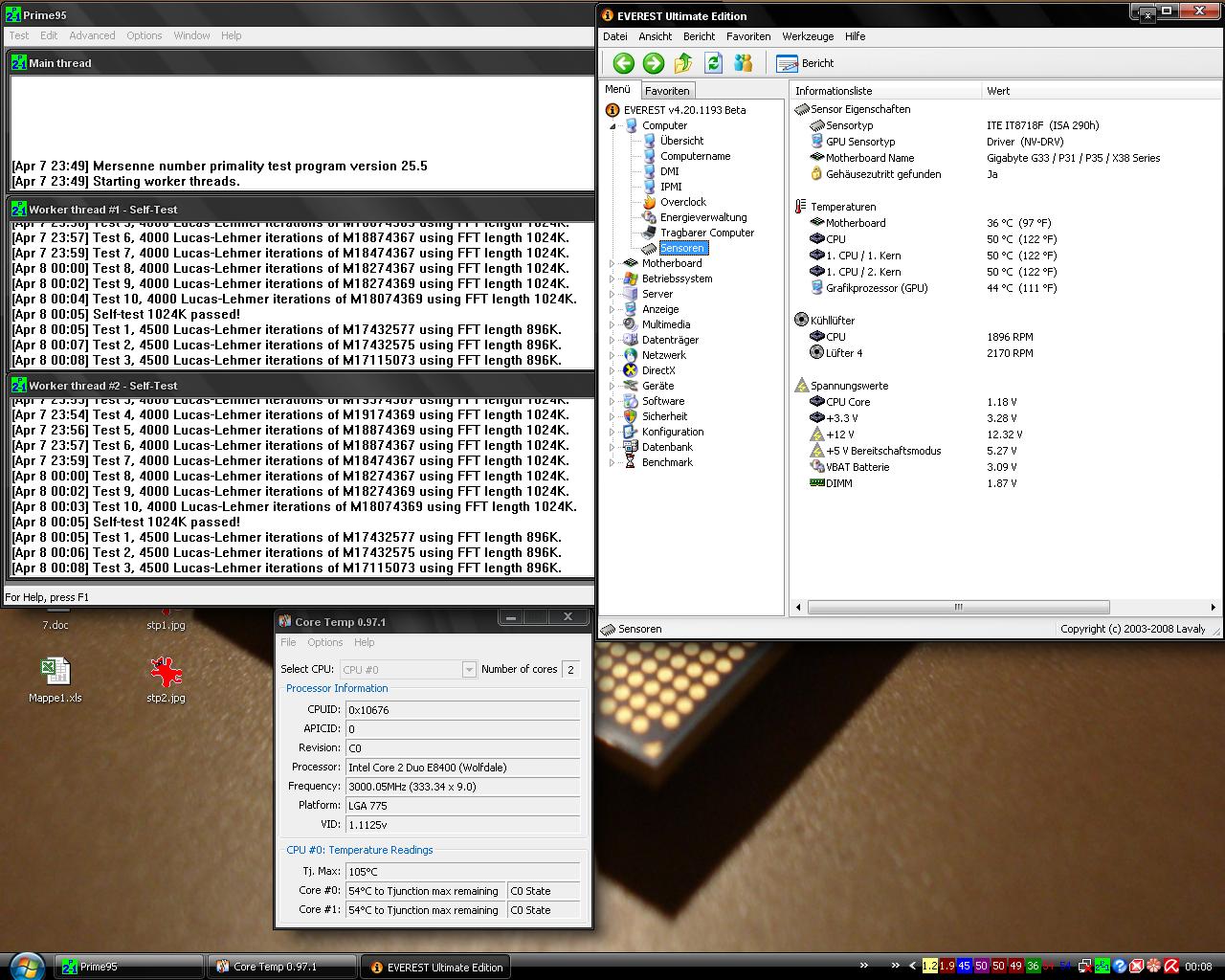
Task: Click the Software icon in the tree
Action: (630, 401)
